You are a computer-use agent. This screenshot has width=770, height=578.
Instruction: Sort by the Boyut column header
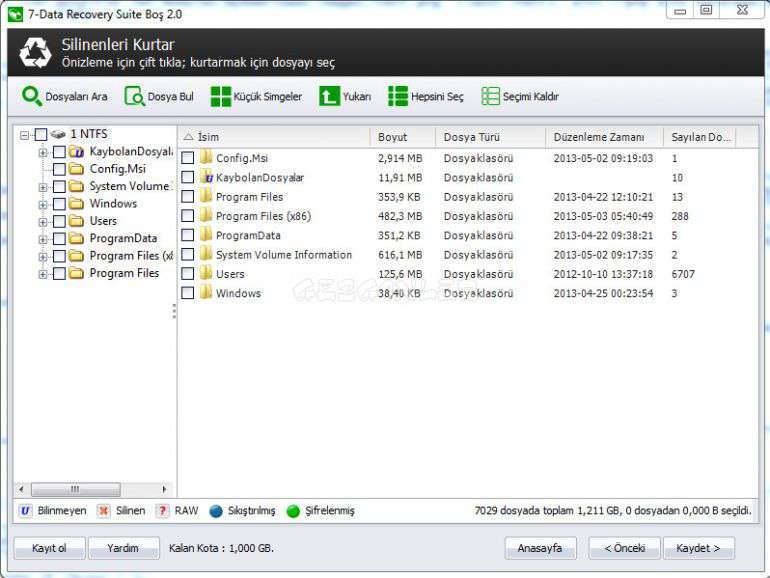tap(403, 137)
